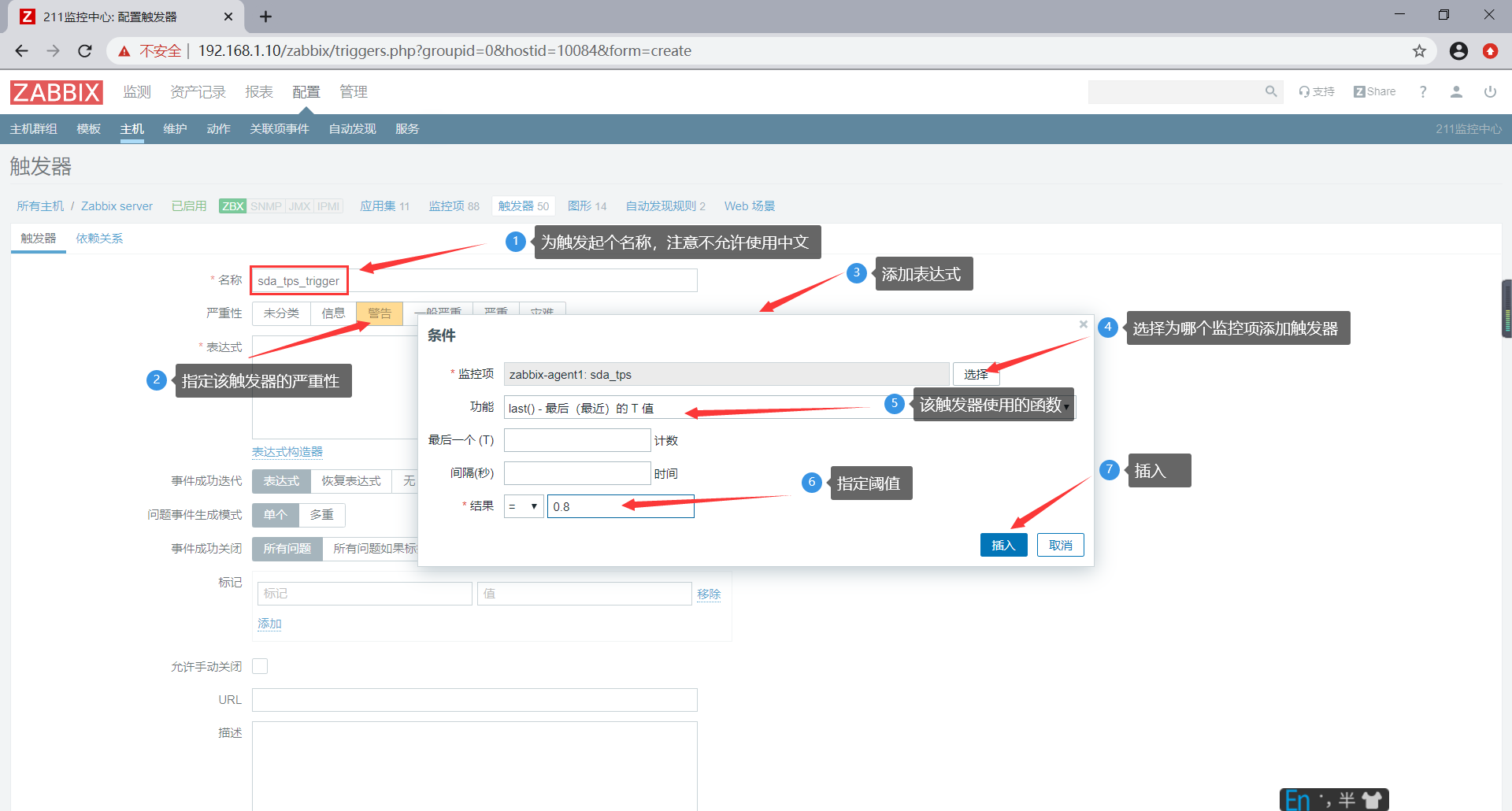The image size is (1512, 811).
Task: Select severity 信息
Action: click(333, 313)
